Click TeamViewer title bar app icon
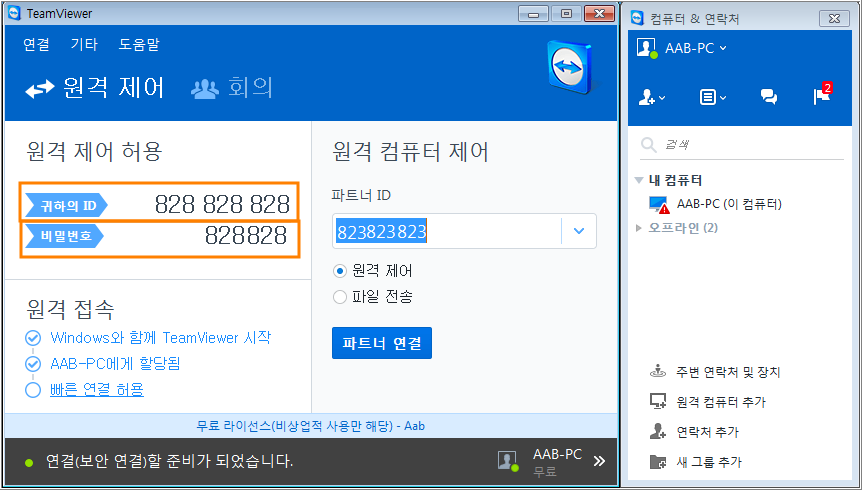The width and height of the screenshot is (862, 490). coord(15,14)
